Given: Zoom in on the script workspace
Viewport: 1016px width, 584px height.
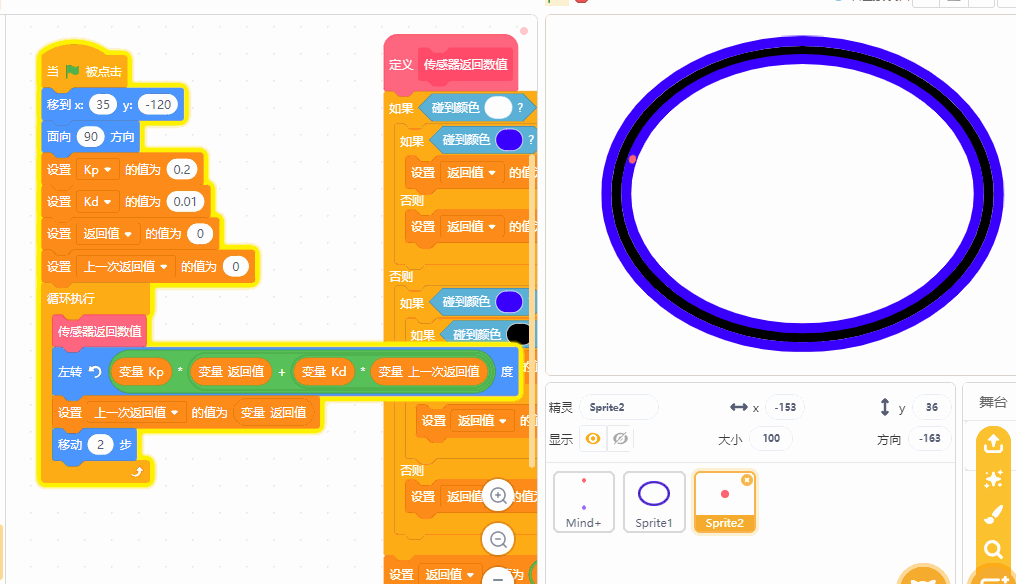Looking at the screenshot, I should pyautogui.click(x=498, y=496).
